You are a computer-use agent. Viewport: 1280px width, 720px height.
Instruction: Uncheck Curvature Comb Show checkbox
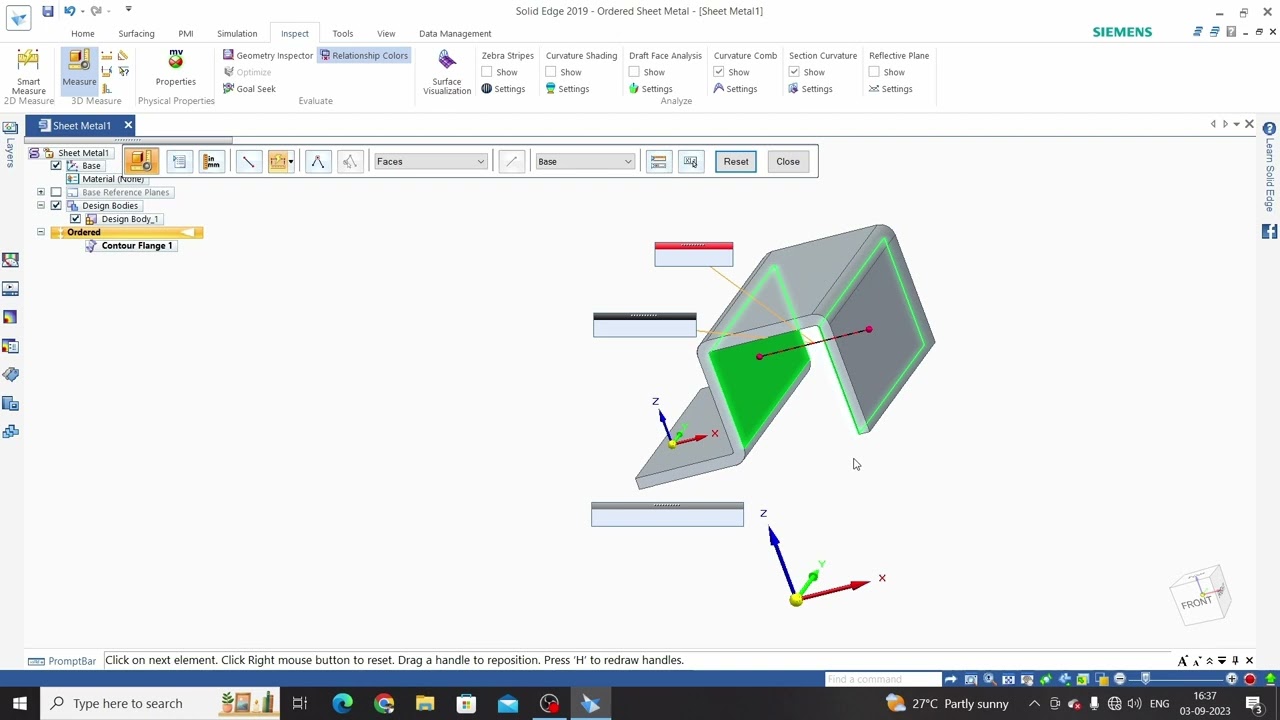(x=719, y=72)
